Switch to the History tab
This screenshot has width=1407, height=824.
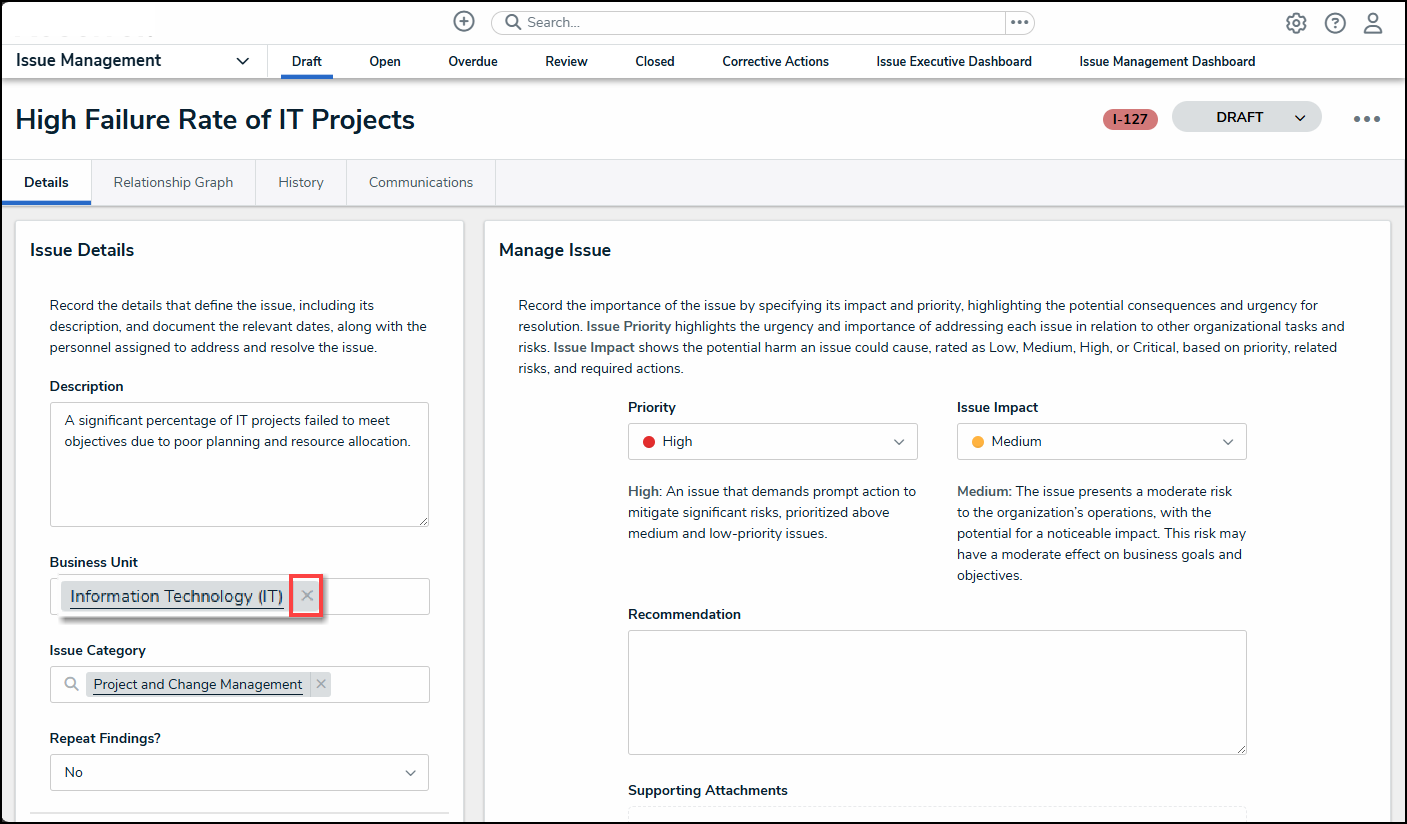pyautogui.click(x=301, y=182)
